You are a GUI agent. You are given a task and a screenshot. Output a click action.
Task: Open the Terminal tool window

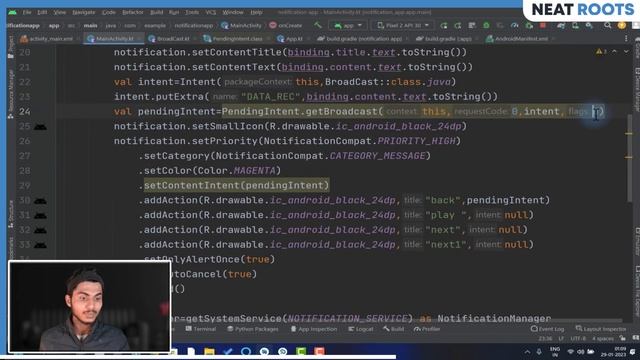click(201, 329)
